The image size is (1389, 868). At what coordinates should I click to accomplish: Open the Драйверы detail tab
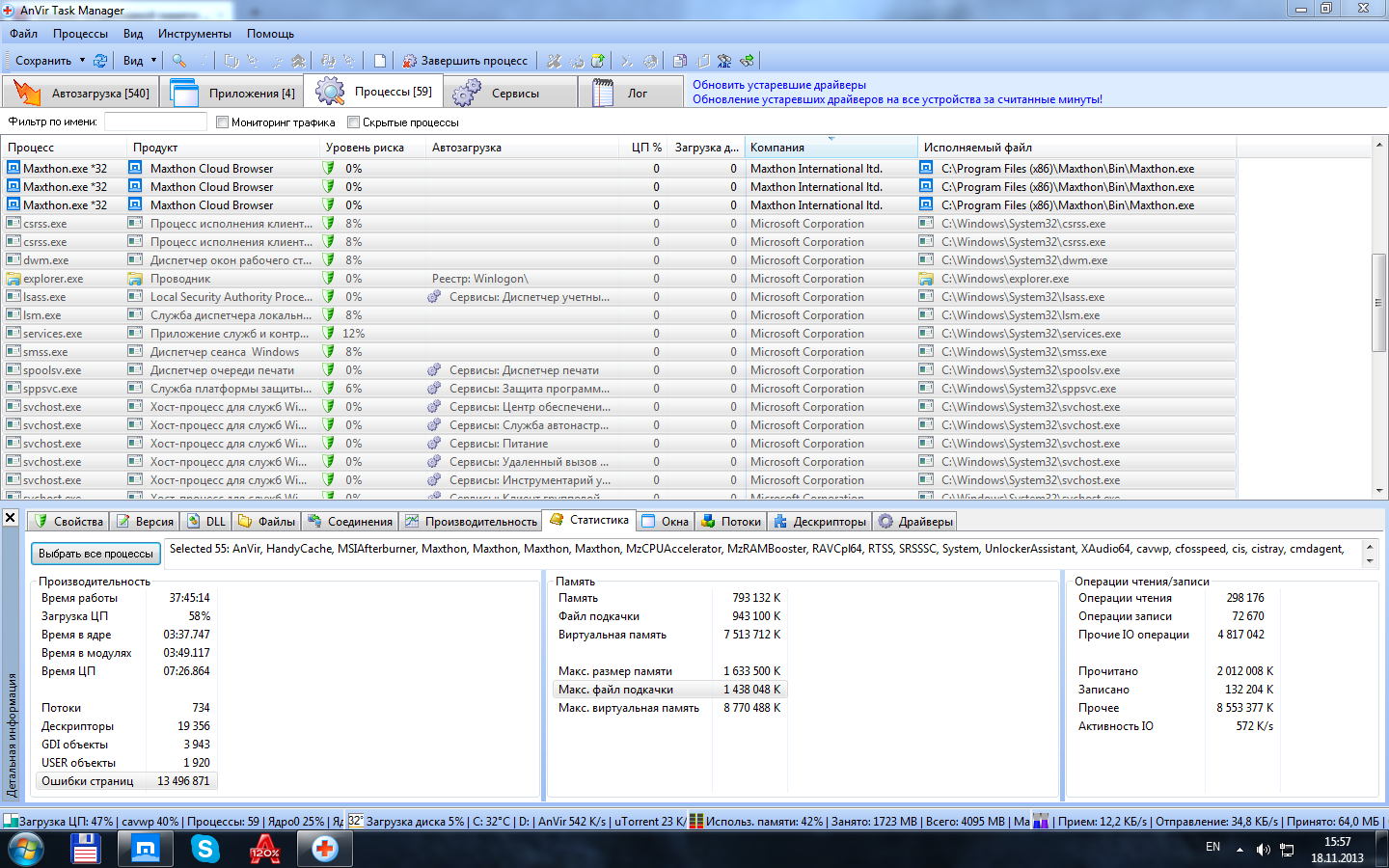(915, 521)
